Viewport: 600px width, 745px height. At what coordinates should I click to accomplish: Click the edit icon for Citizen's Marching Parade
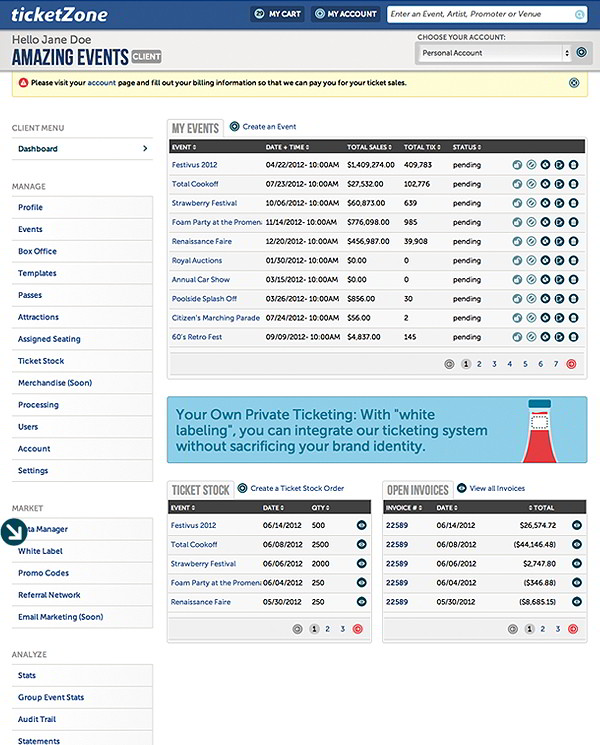pyautogui.click(x=559, y=318)
